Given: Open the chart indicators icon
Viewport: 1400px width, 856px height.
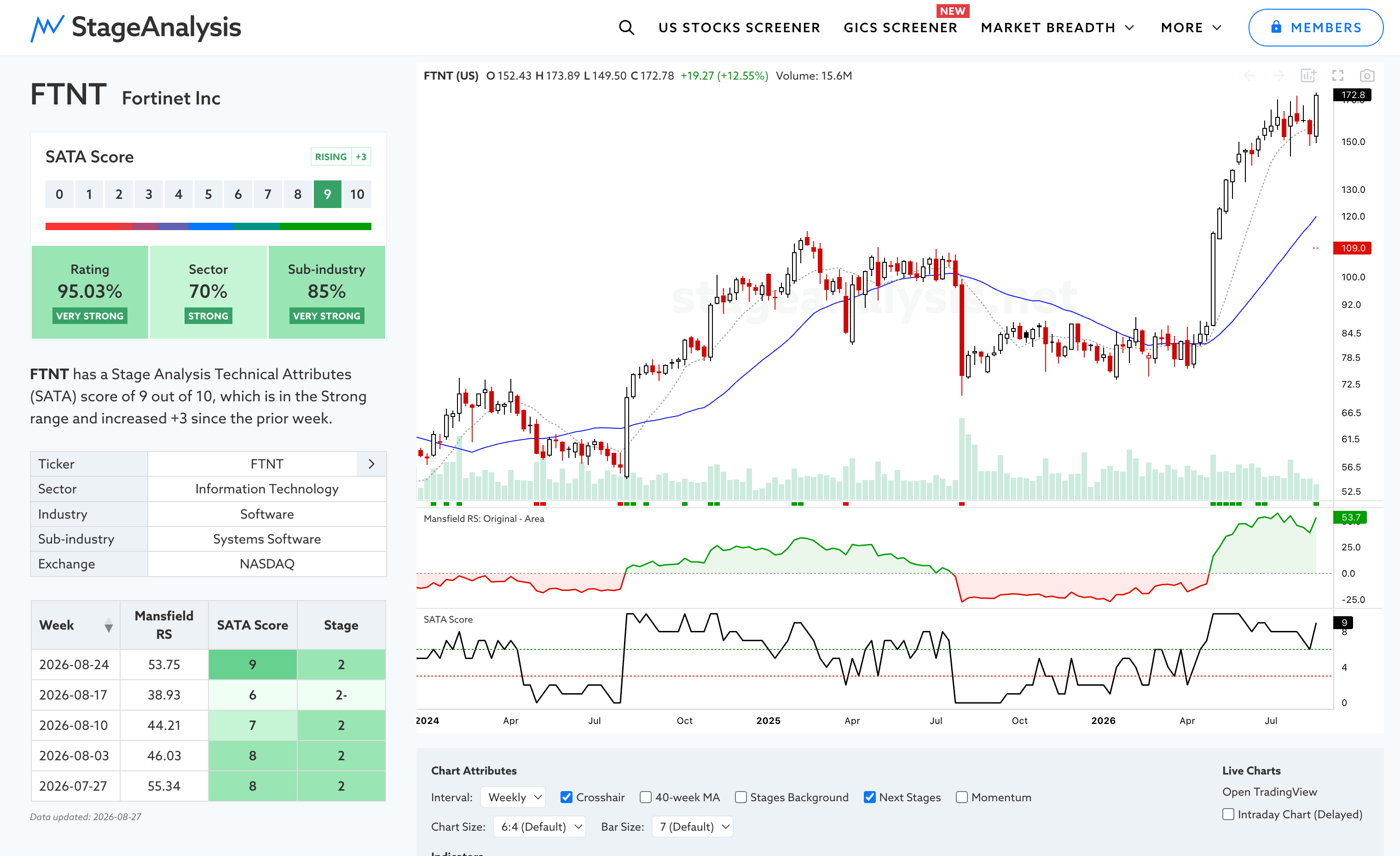Looking at the screenshot, I should 1308,75.
